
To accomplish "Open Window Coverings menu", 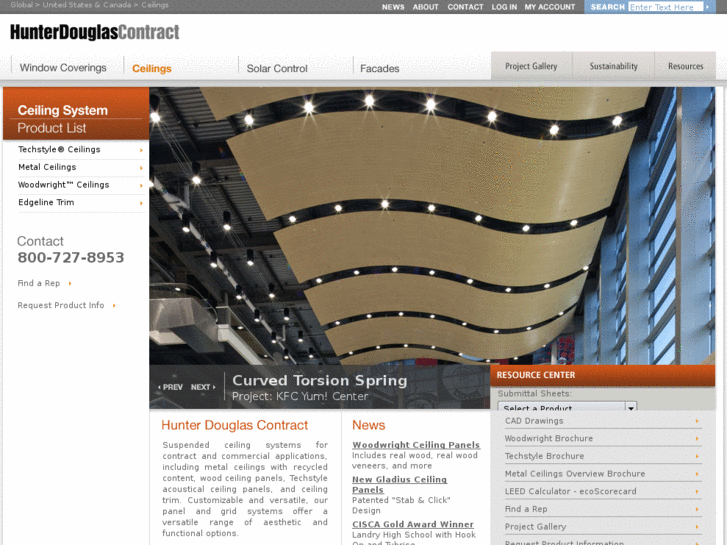I will click(x=63, y=68).
